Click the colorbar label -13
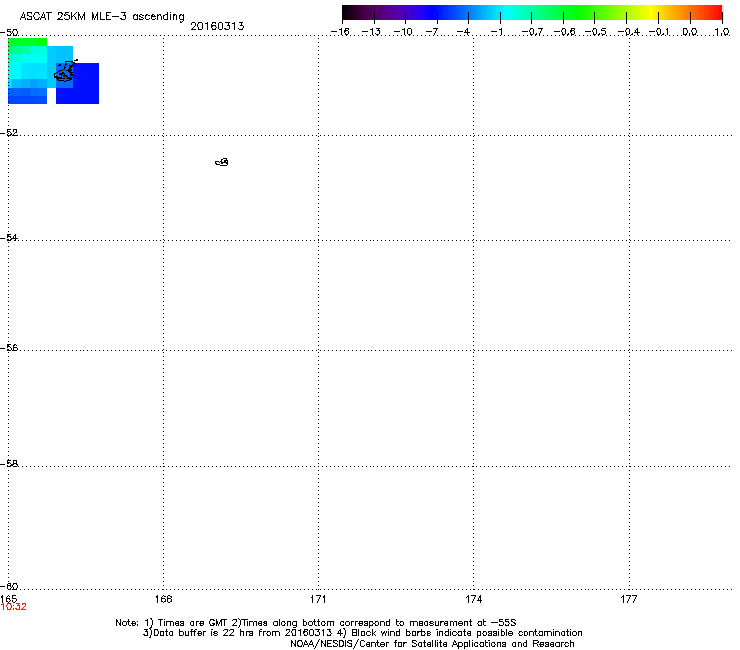Image resolution: width=740 pixels, height=650 pixels. [x=371, y=32]
